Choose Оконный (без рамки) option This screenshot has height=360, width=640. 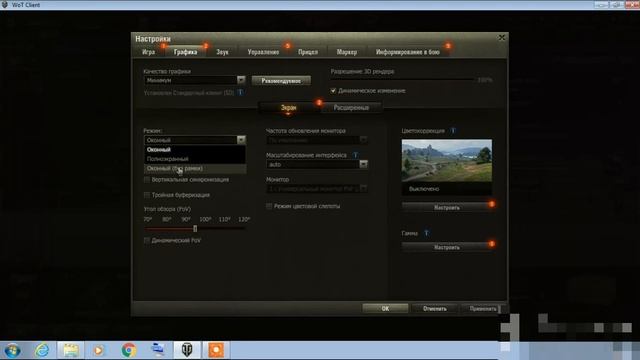pos(195,168)
